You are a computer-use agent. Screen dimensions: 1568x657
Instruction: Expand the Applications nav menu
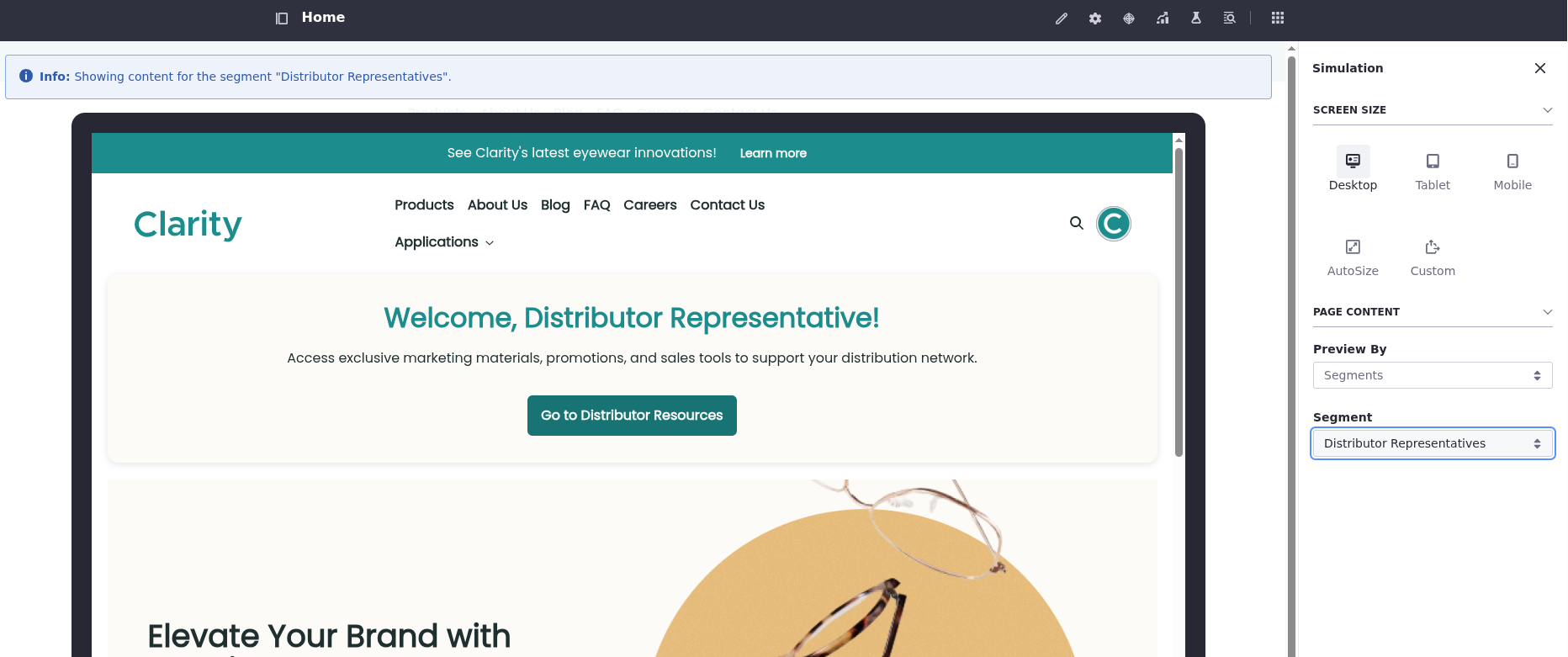(444, 242)
